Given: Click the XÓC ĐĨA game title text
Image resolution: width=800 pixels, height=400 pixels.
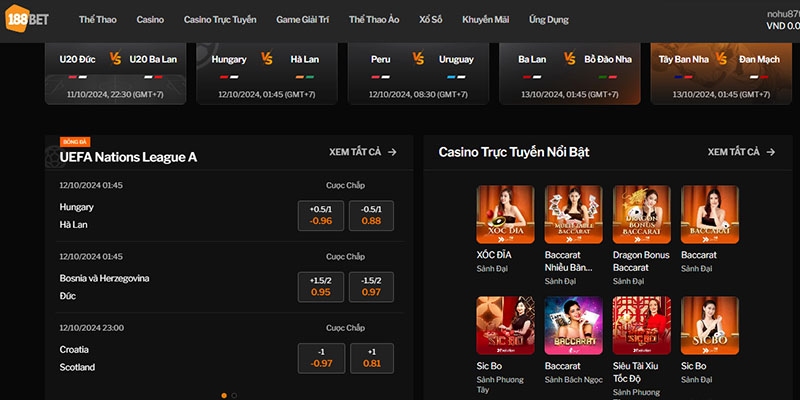Looking at the screenshot, I should [x=494, y=255].
